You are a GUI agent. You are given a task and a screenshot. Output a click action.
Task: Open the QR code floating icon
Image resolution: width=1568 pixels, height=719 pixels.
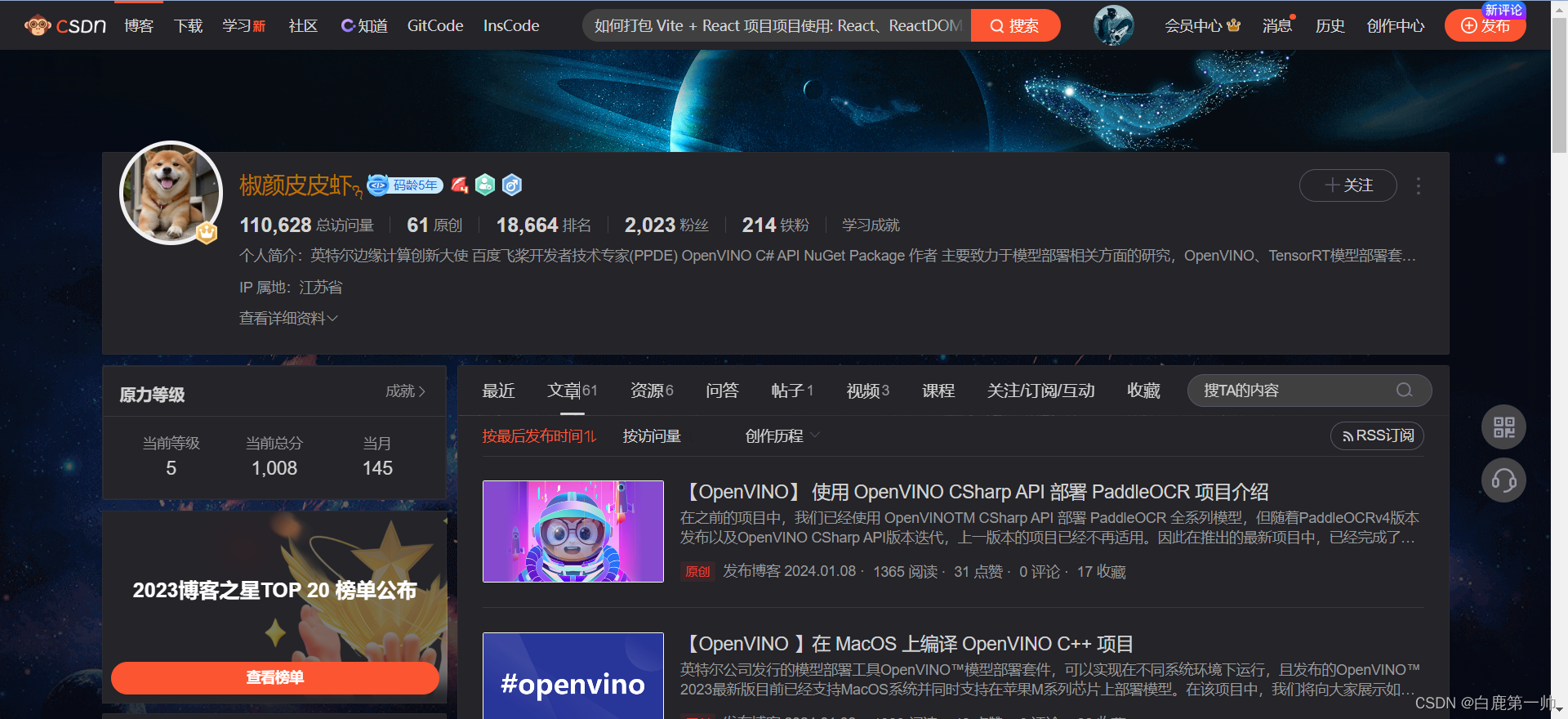coord(1504,427)
